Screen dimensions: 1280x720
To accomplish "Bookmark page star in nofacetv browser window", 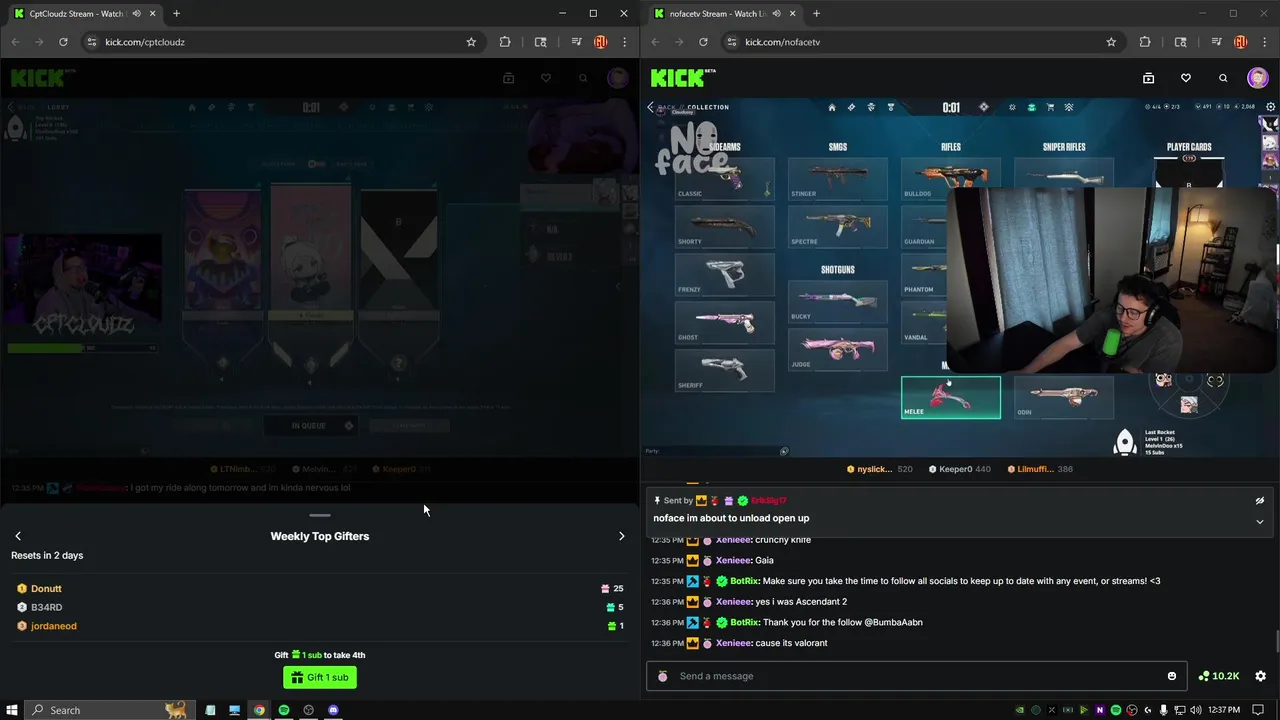I will pyautogui.click(x=1111, y=42).
